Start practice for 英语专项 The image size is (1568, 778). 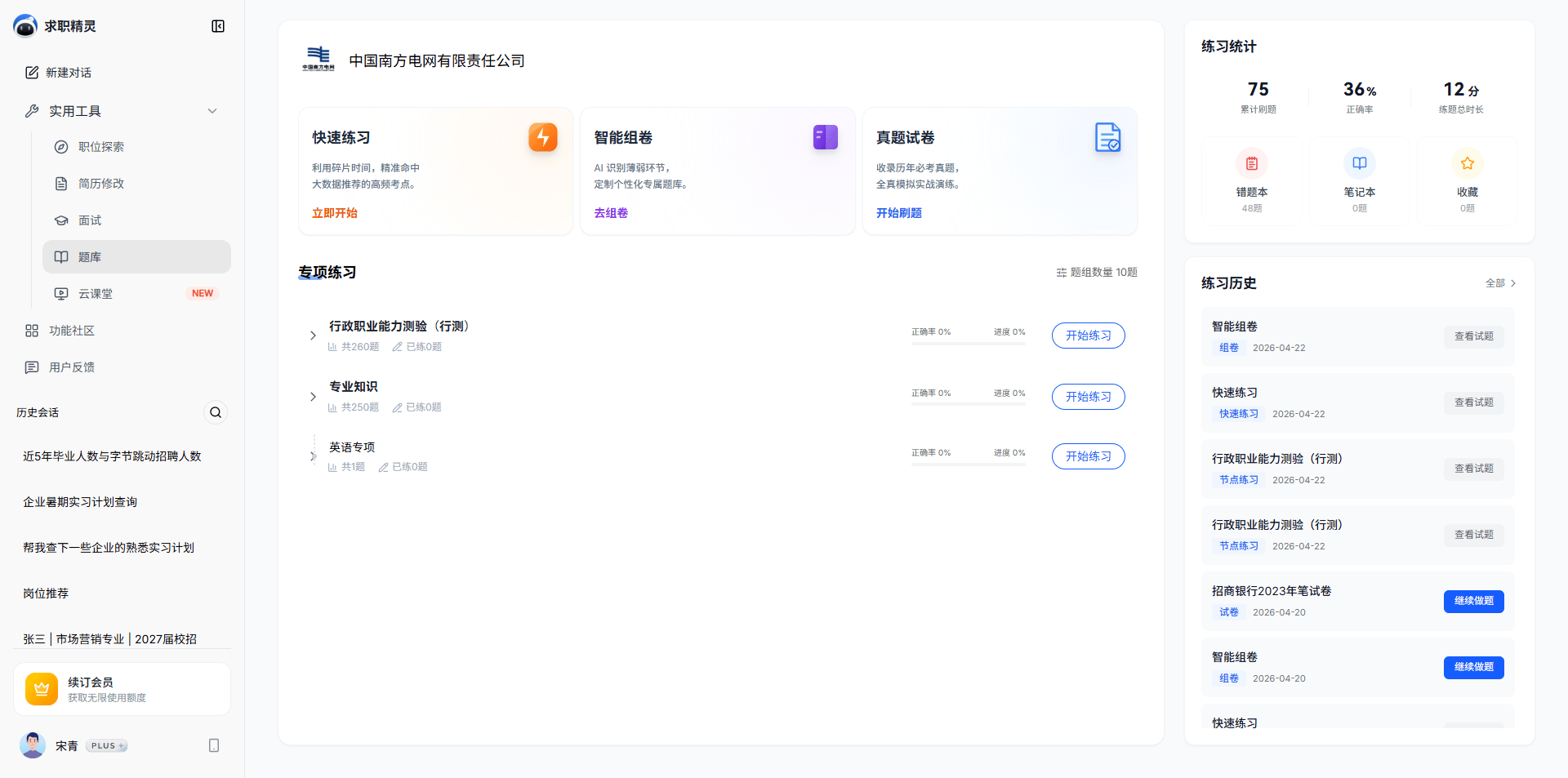click(1089, 456)
